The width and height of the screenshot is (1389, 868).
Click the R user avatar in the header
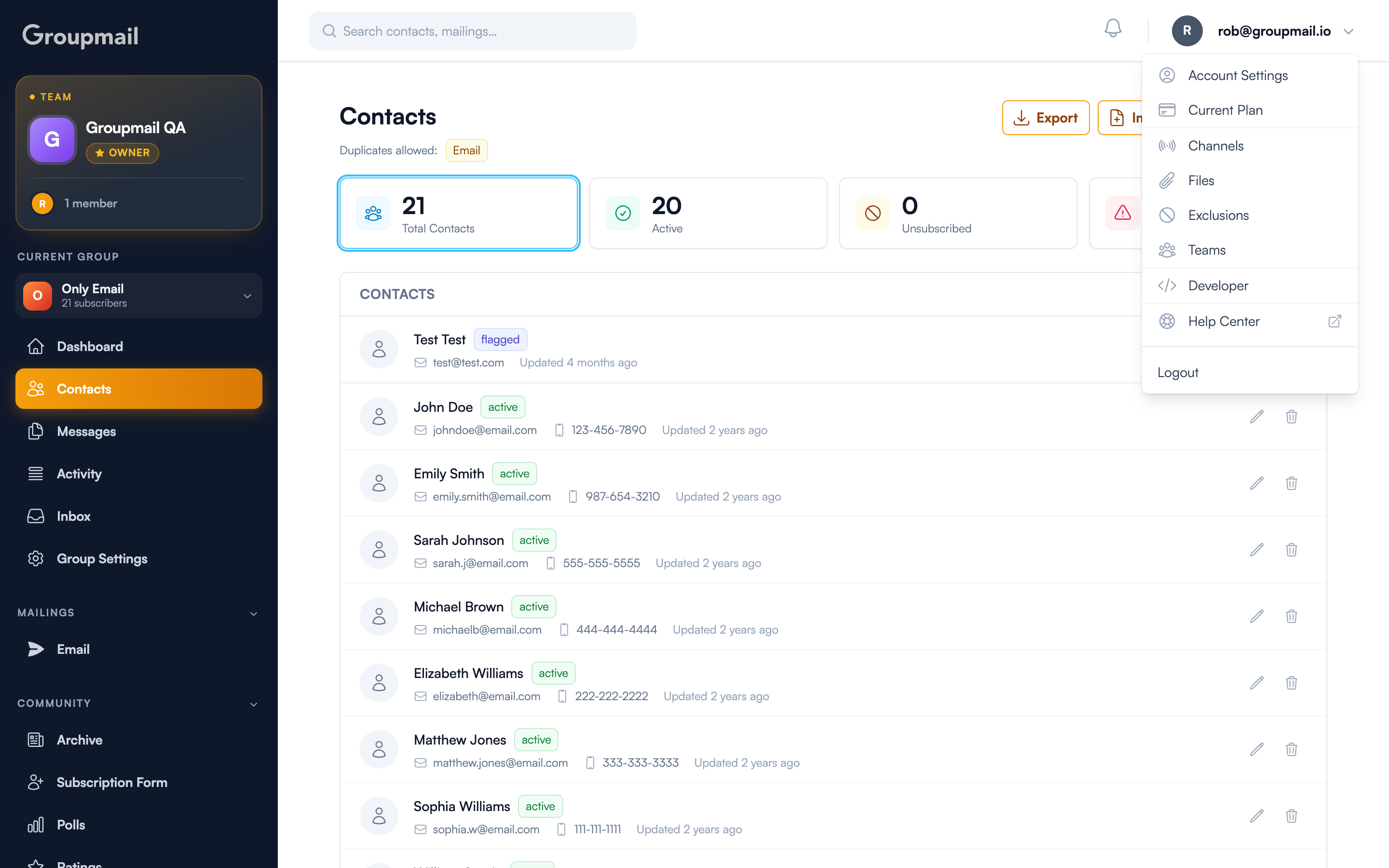click(x=1186, y=31)
